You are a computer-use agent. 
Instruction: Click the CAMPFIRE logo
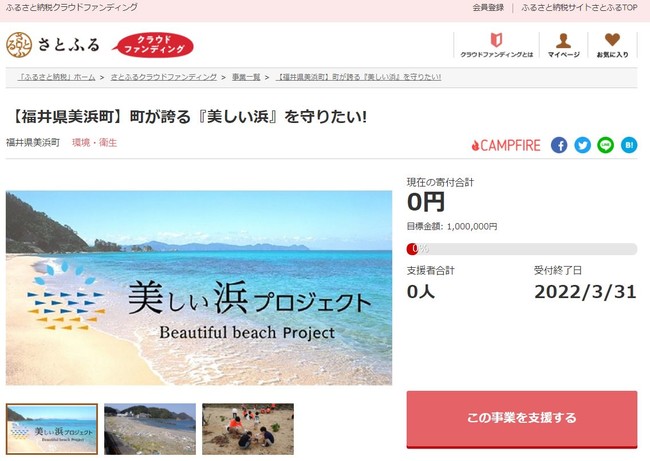(x=506, y=146)
